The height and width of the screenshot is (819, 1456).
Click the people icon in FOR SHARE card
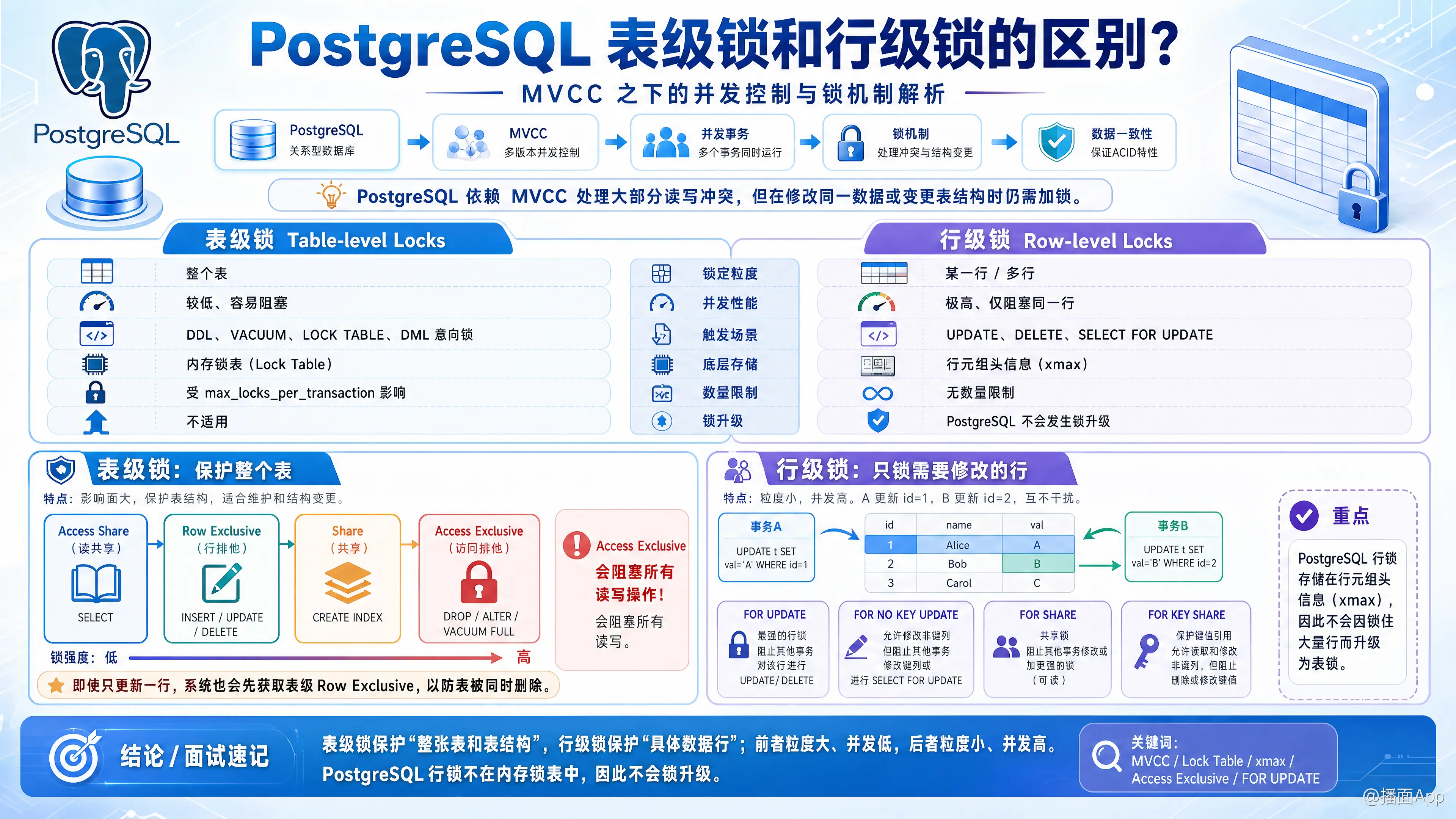(x=1006, y=647)
